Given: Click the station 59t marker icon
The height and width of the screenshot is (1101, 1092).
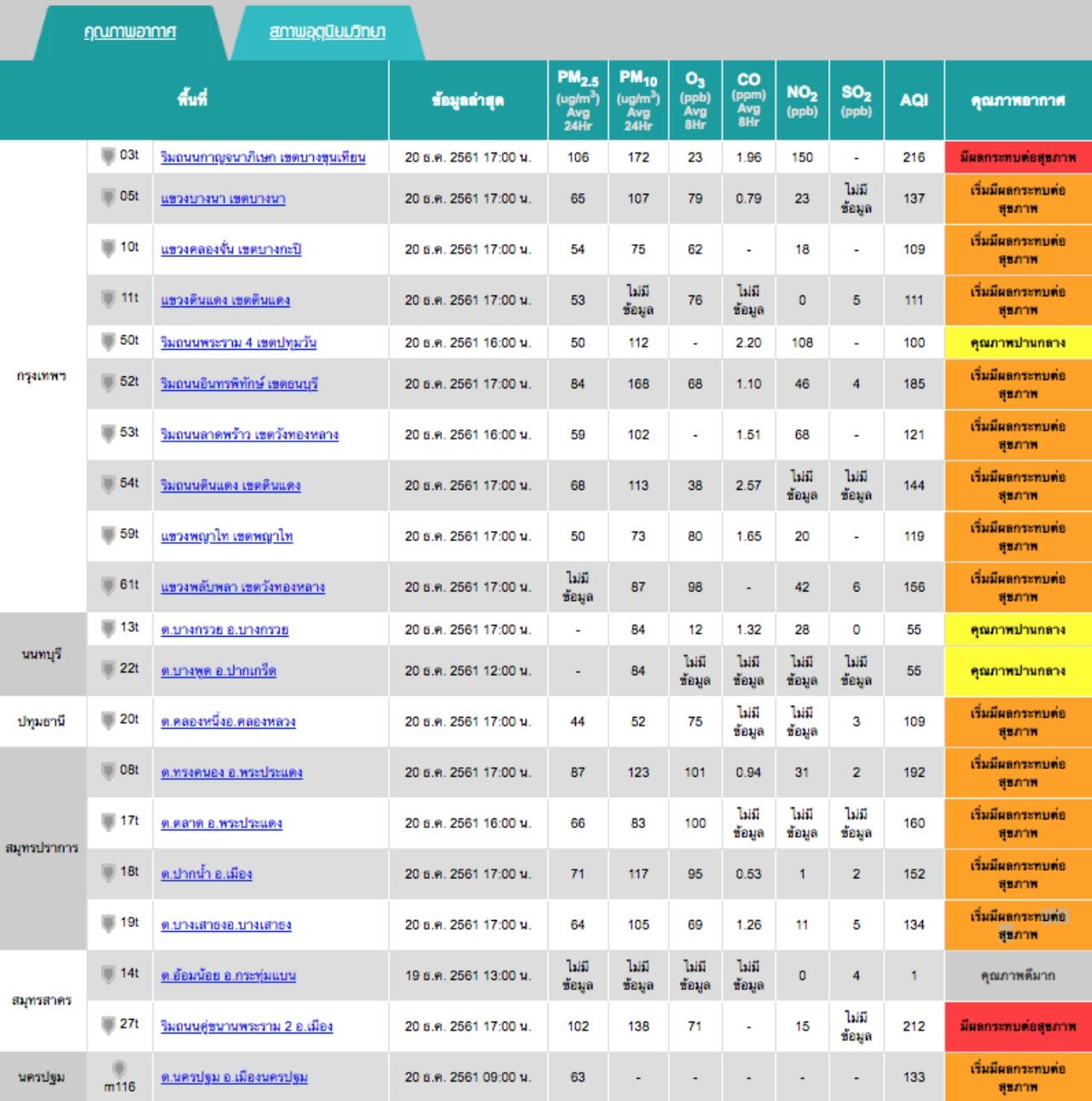Looking at the screenshot, I should (107, 535).
